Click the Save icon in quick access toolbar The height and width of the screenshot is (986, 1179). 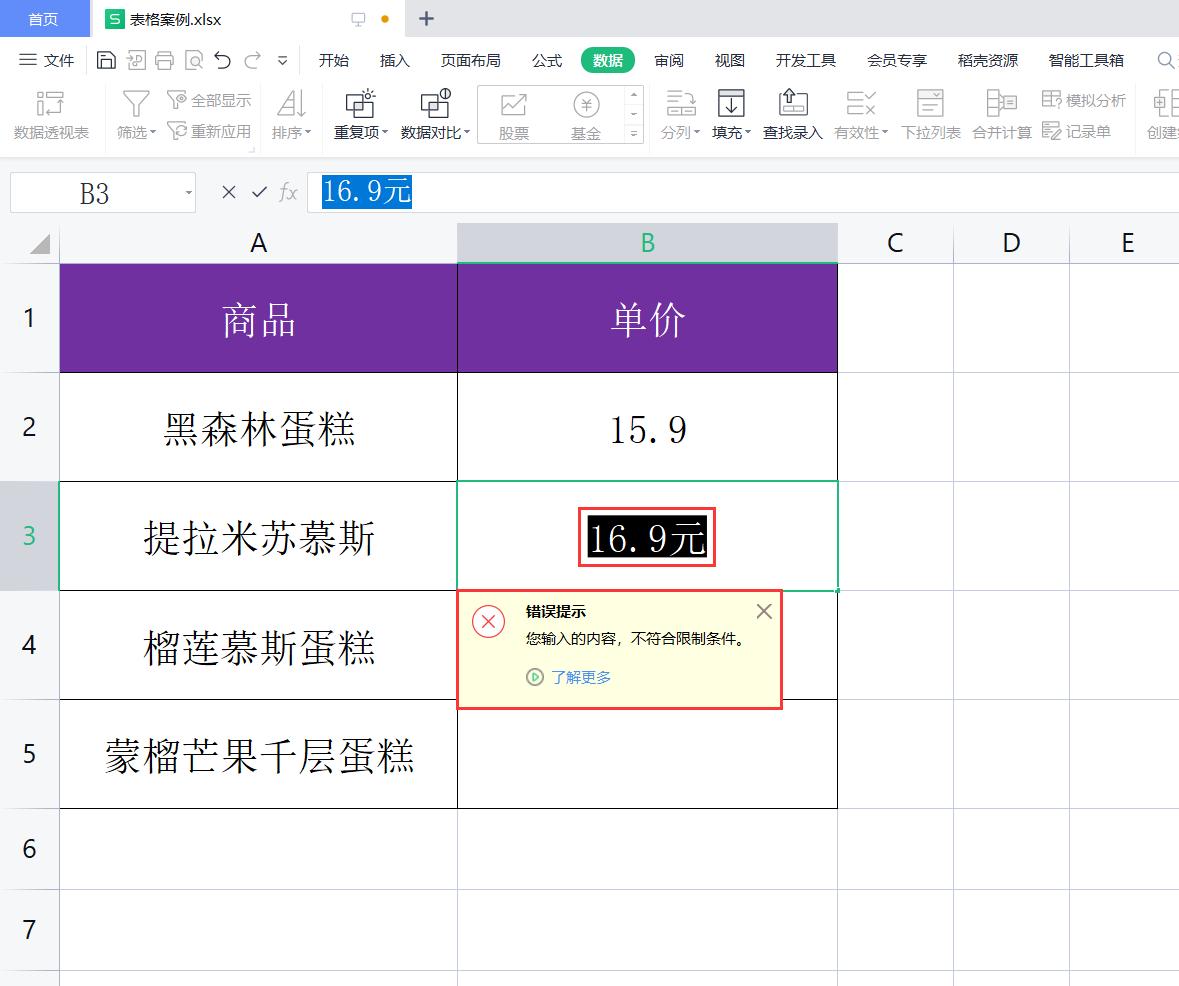106,61
